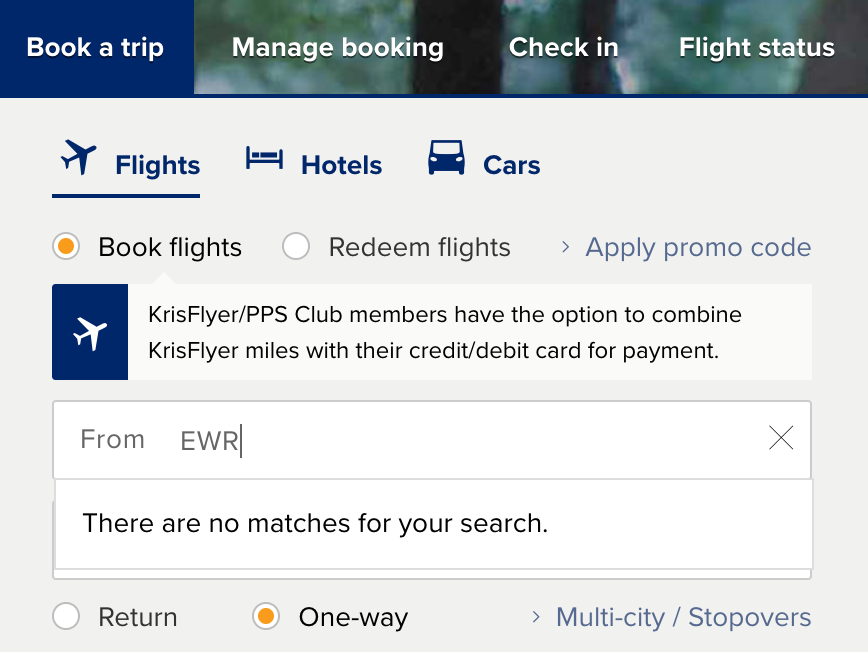Select the Book a trip tab
Viewport: 868px width, 652px height.
point(95,48)
